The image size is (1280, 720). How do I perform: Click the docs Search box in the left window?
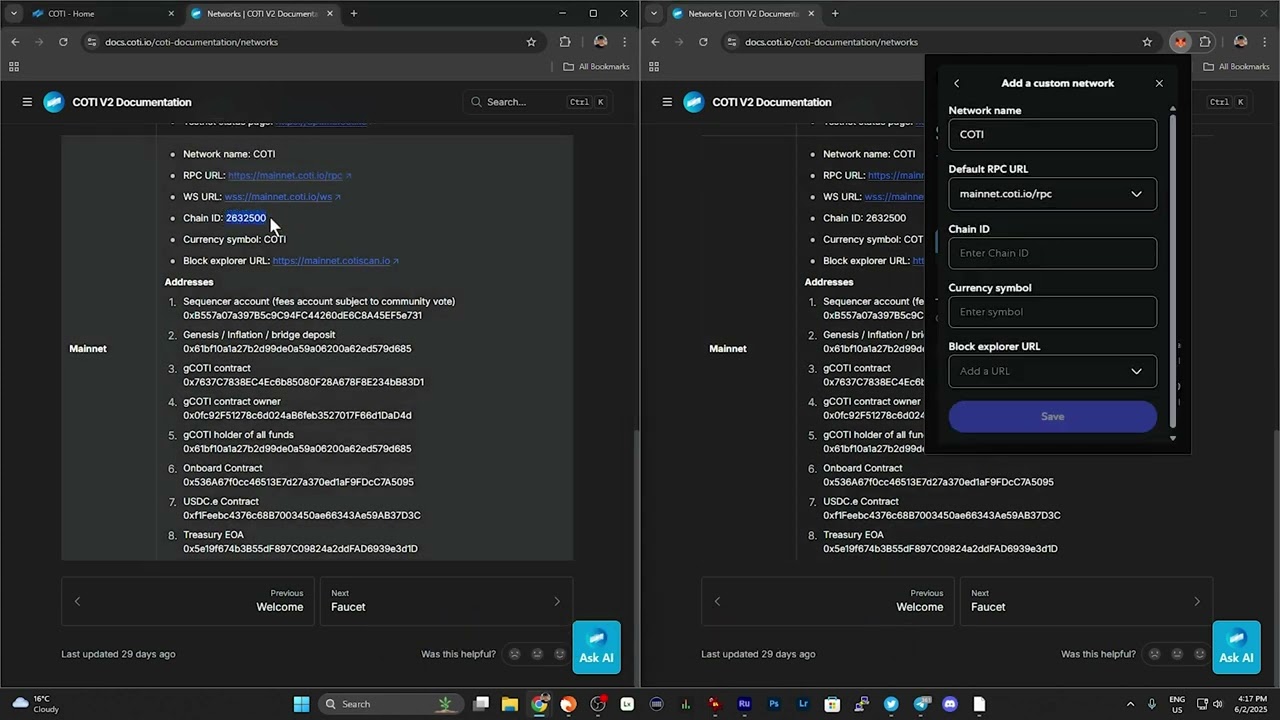click(538, 102)
